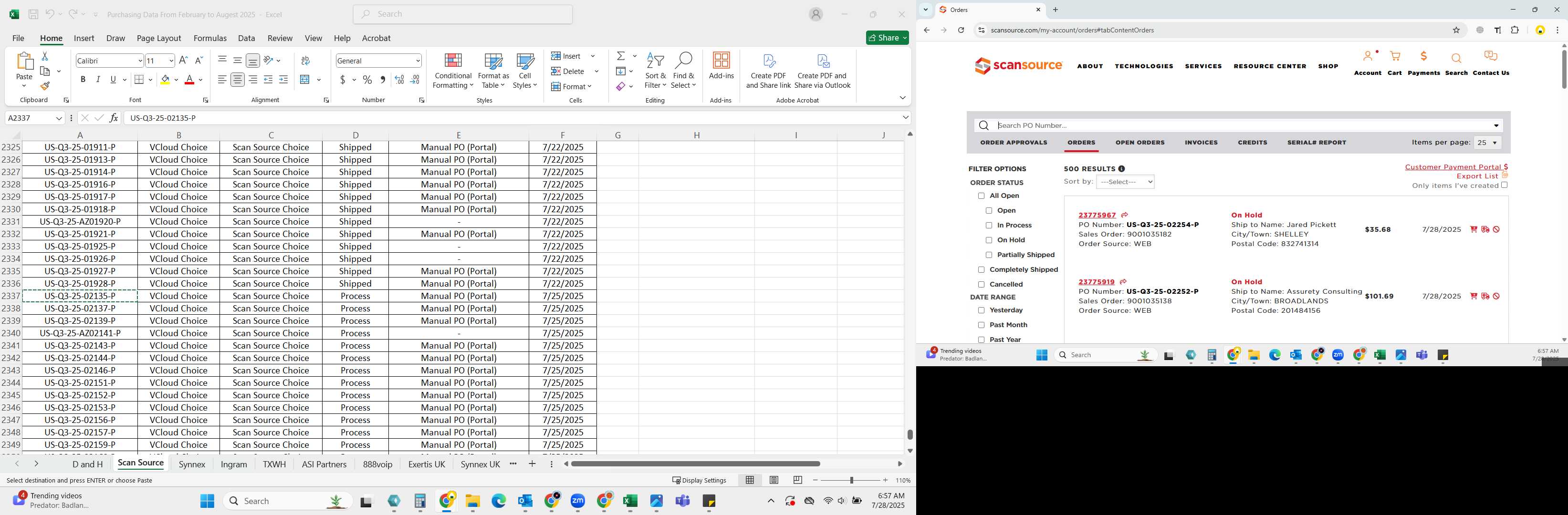Collapse the Excel ribbon
The width and height of the screenshot is (1568, 515).
902,98
